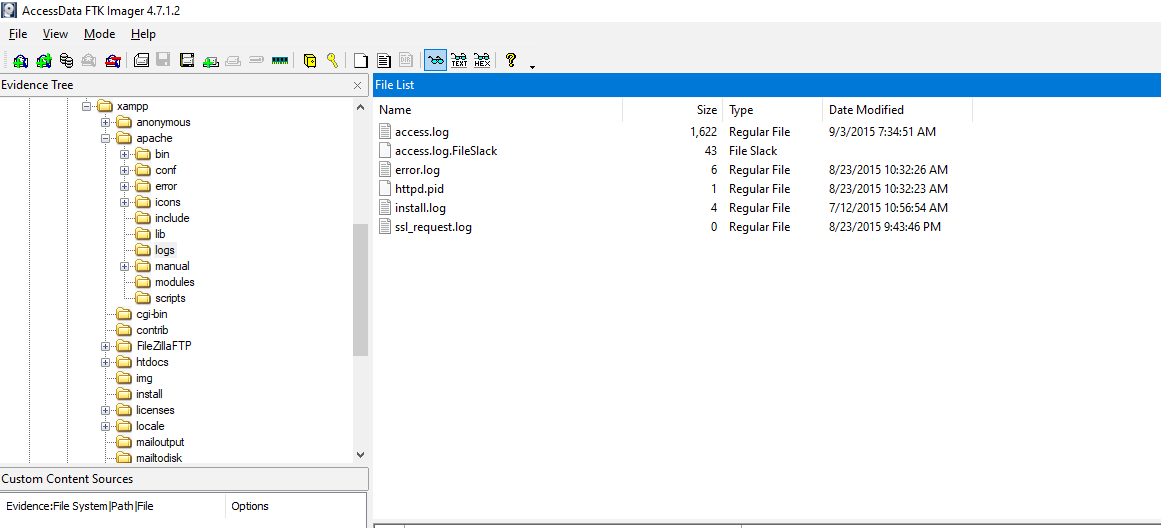
Task: Select error.log in the file list
Action: [x=418, y=170]
